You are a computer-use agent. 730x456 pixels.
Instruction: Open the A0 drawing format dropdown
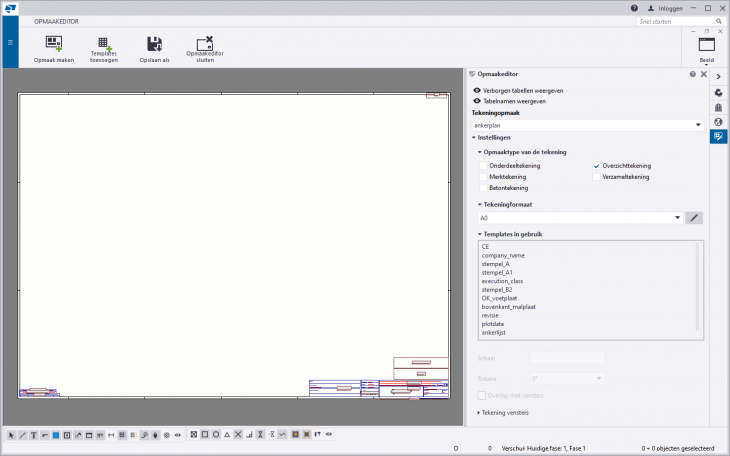677,217
